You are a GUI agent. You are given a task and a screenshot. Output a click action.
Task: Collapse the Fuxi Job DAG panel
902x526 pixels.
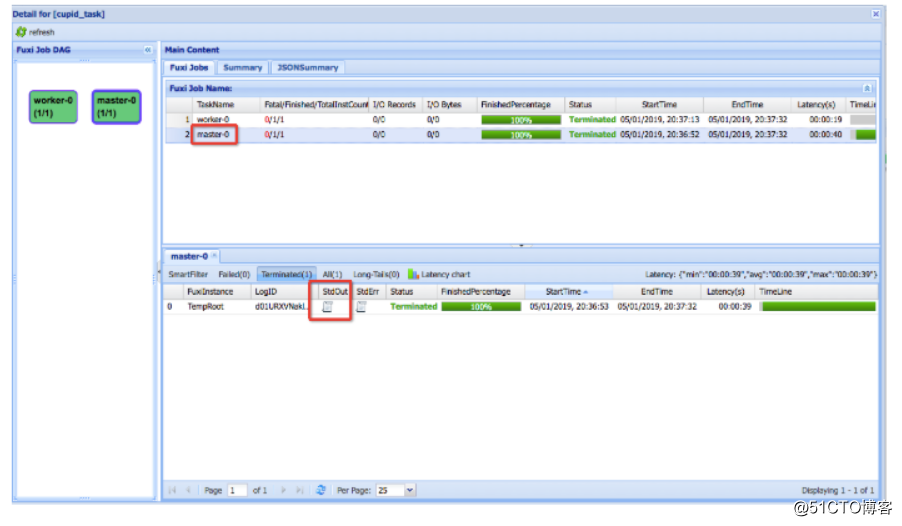pyautogui.click(x=148, y=50)
